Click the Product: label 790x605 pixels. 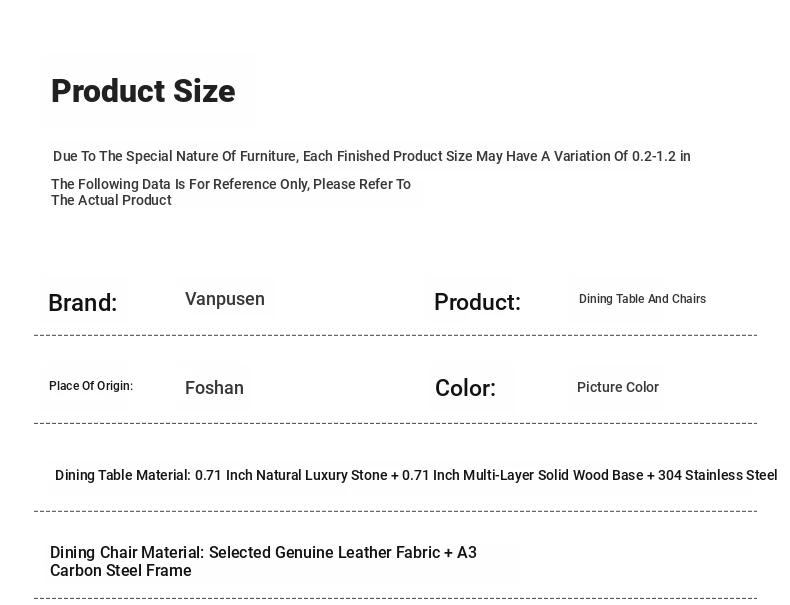[477, 302]
